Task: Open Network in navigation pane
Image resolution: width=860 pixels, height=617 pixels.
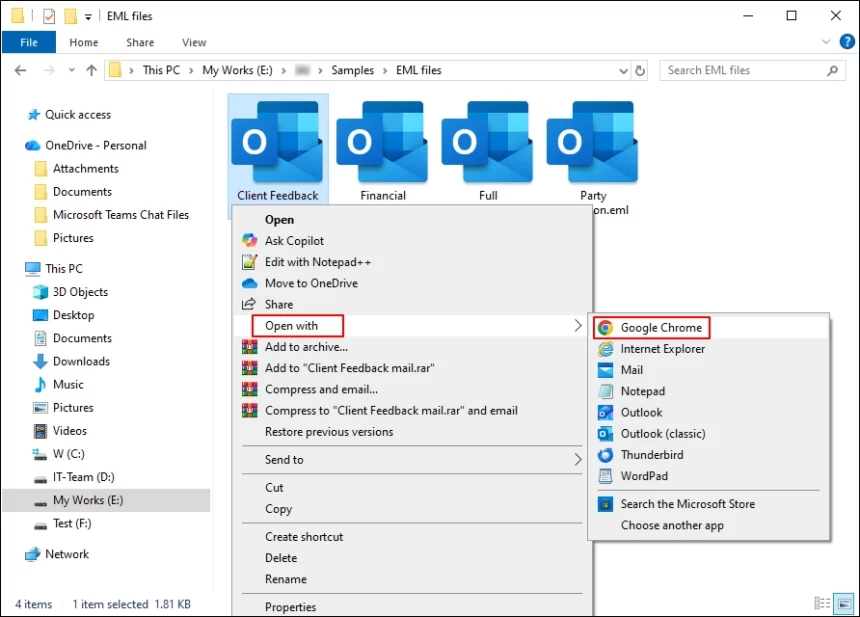Action: click(x=66, y=554)
